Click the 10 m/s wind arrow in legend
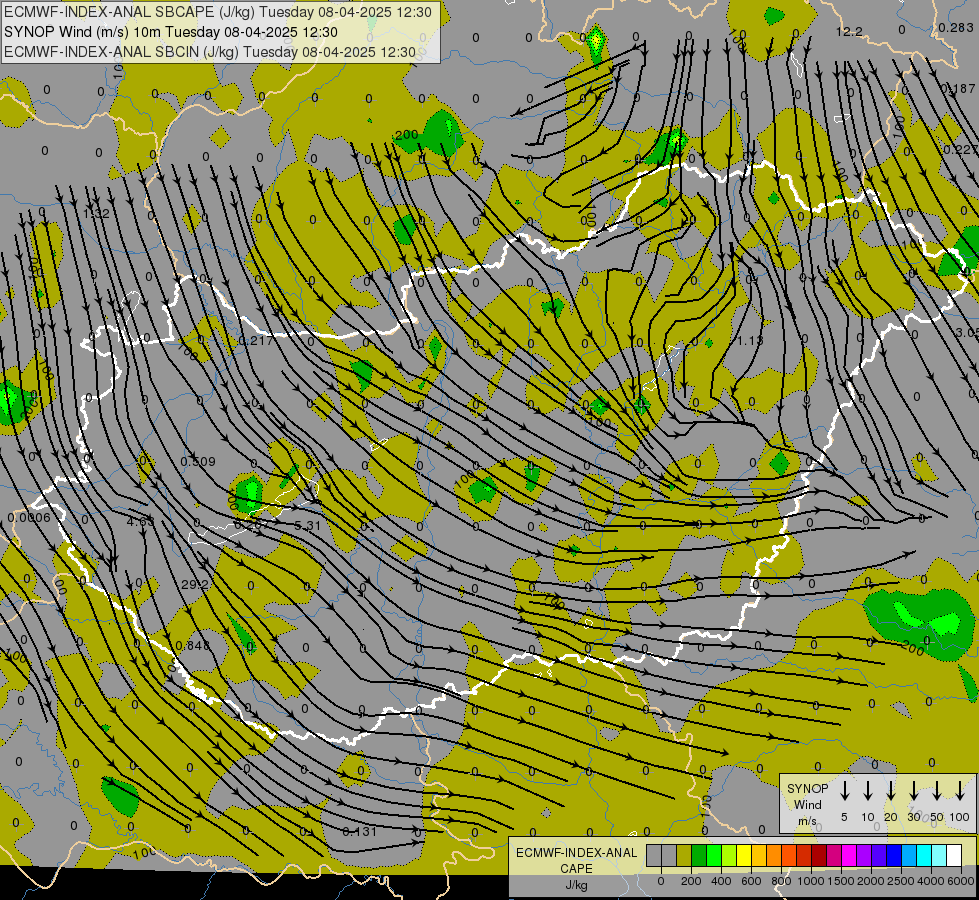The height and width of the screenshot is (900, 979). (868, 791)
